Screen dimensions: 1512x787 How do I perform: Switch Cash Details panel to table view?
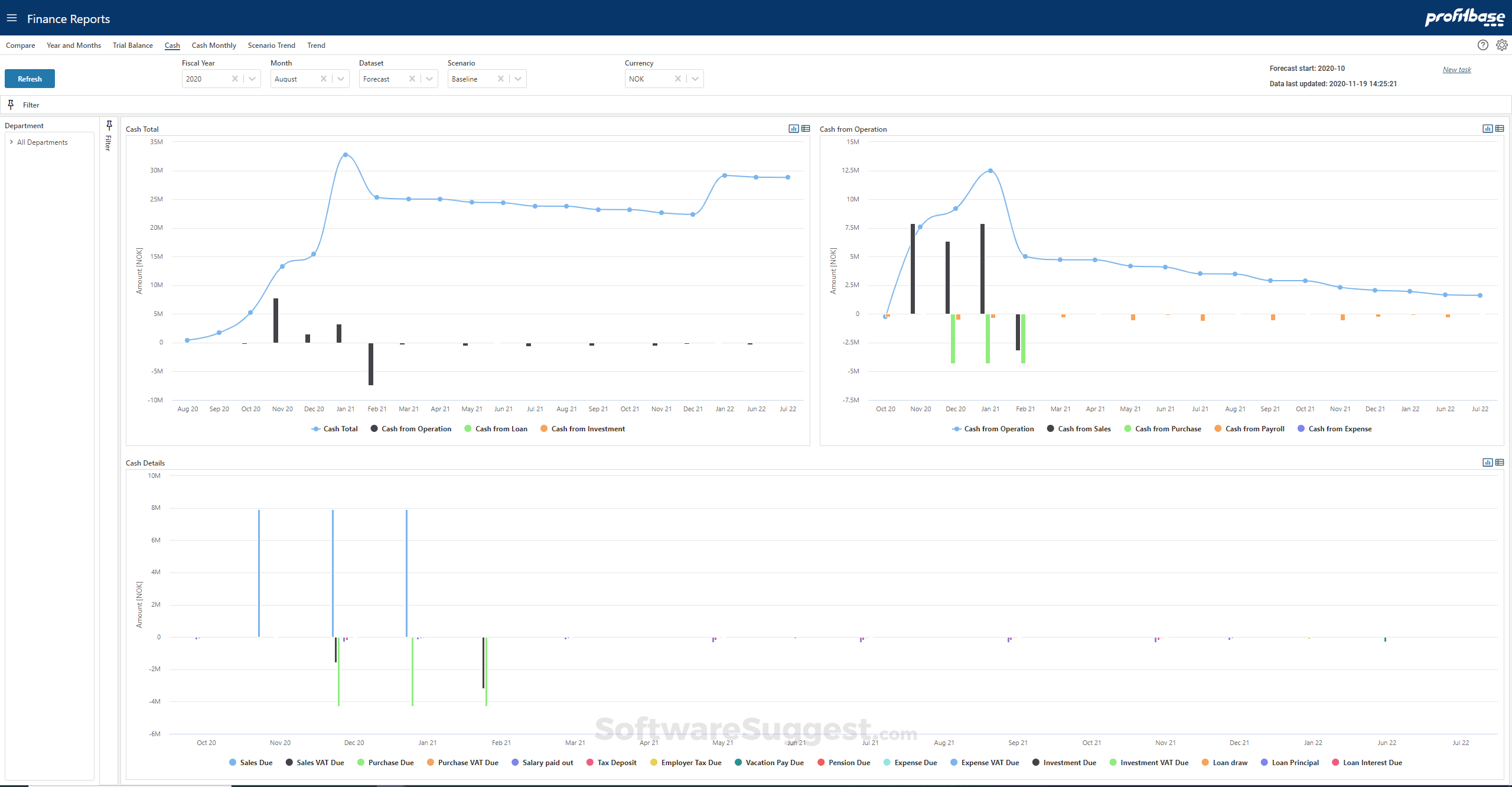pyautogui.click(x=1500, y=462)
